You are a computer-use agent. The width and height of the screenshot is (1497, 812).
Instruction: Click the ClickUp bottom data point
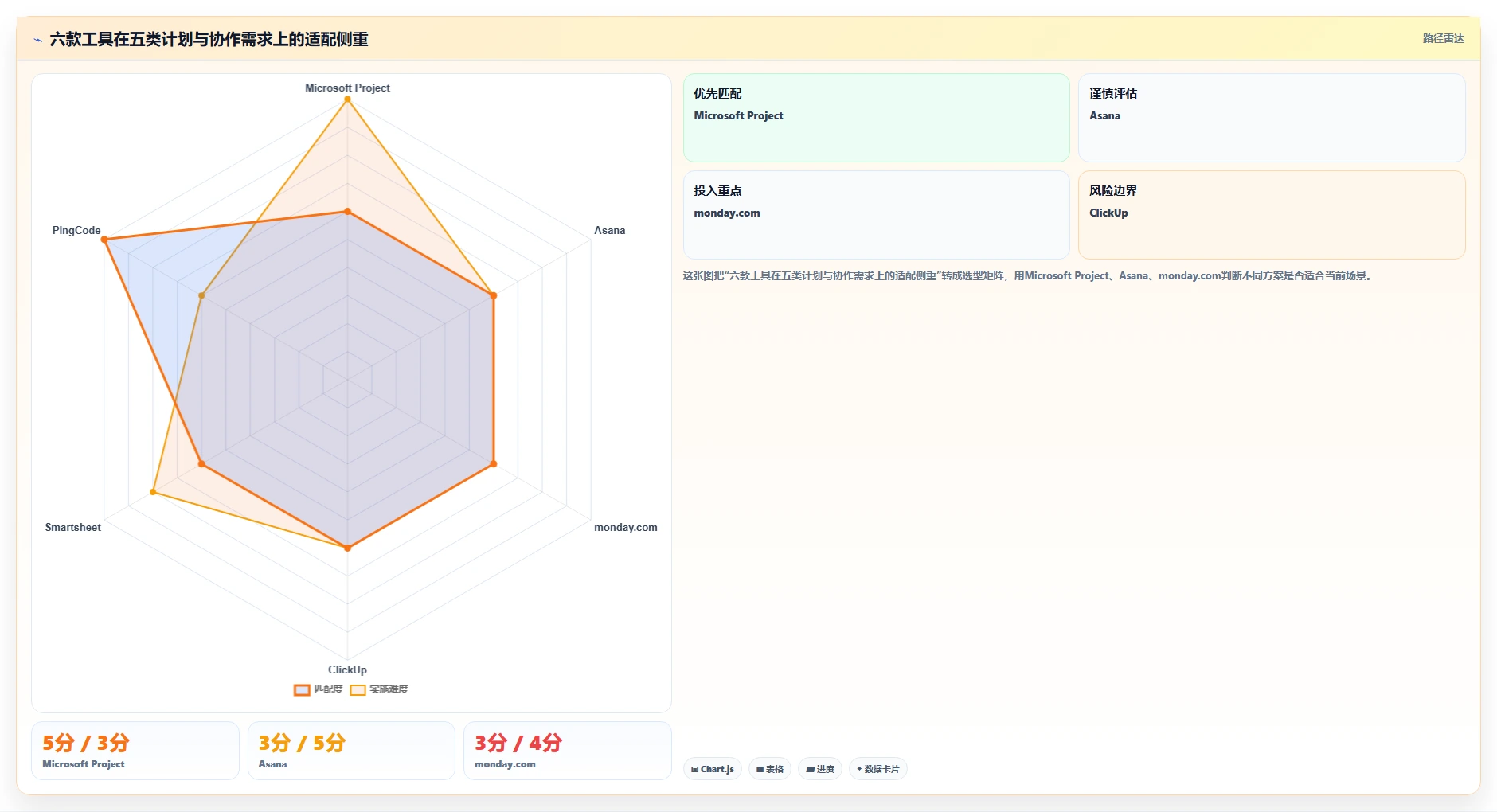[347, 548]
